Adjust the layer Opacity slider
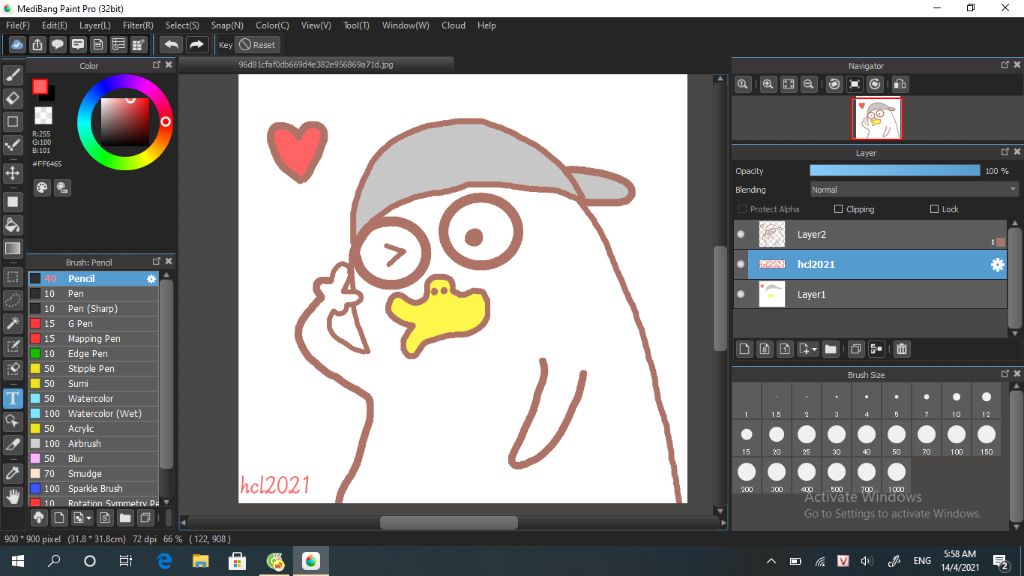Image resolution: width=1024 pixels, height=576 pixels. tap(895, 170)
